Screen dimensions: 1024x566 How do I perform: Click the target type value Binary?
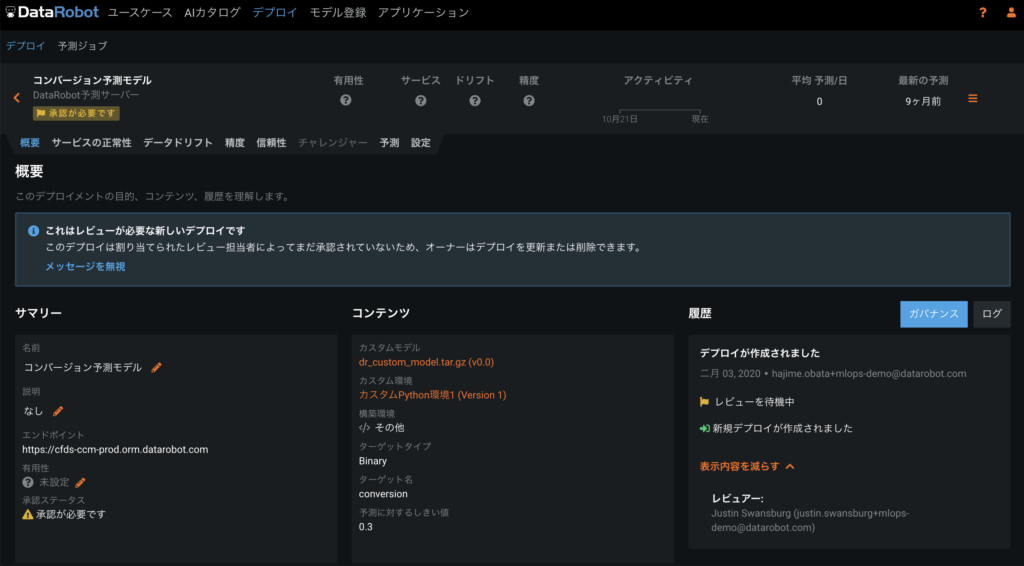[x=373, y=461]
